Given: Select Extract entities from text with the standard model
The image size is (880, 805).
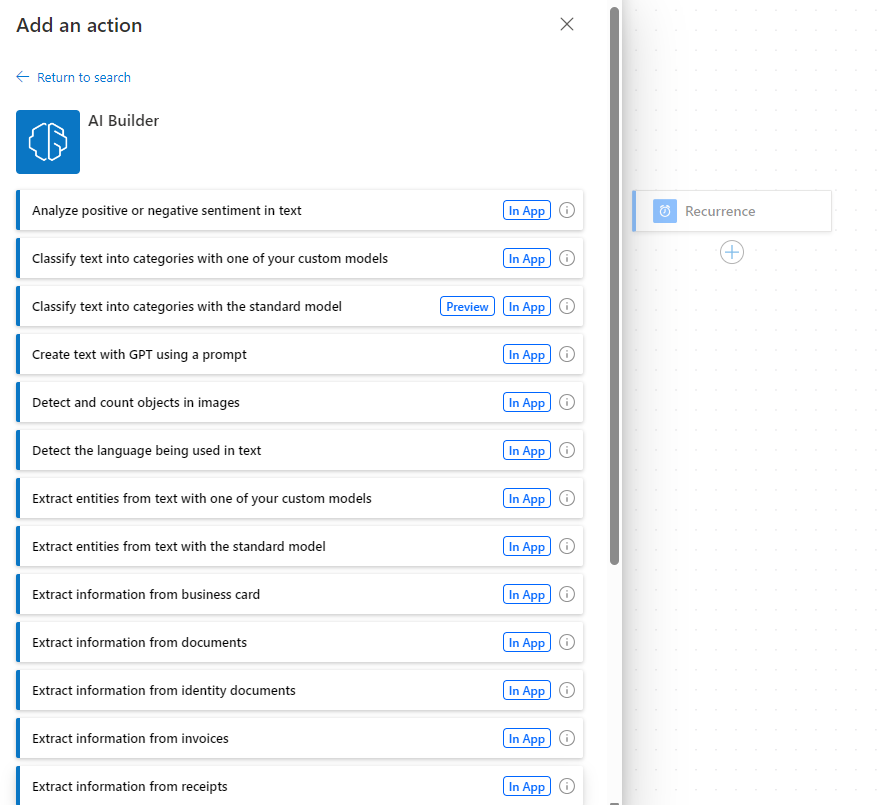Looking at the screenshot, I should 300,546.
